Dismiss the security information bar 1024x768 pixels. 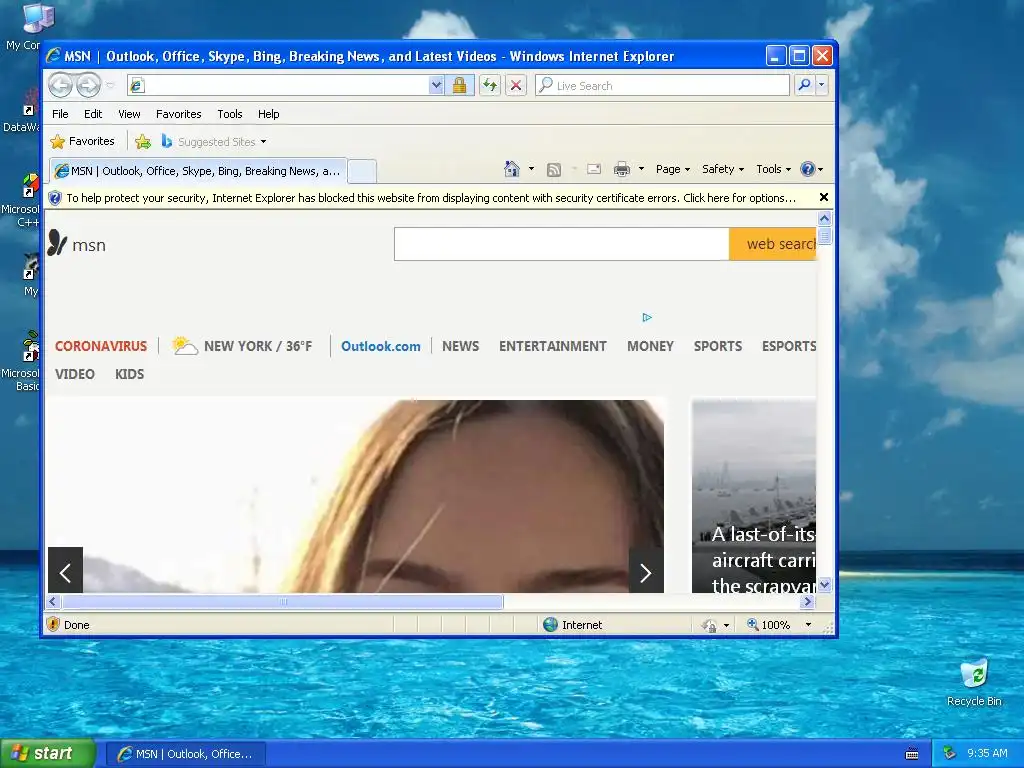(824, 197)
